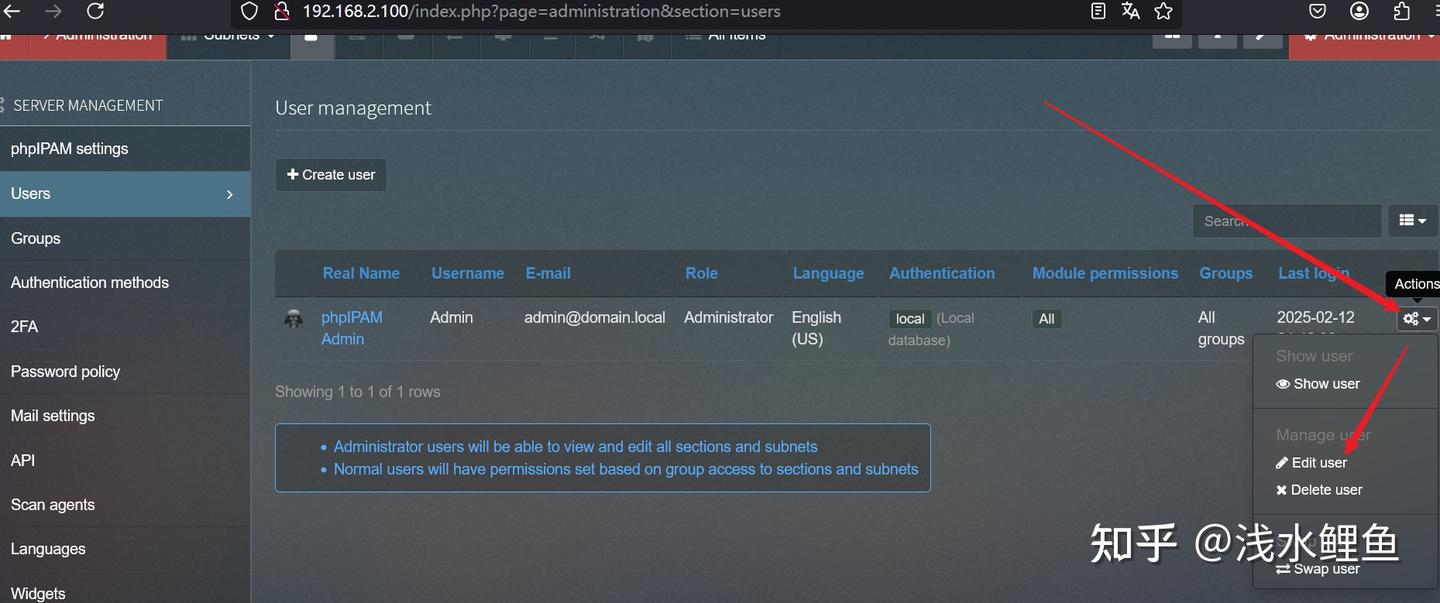Screen dimensions: 1440x603
Task: Click the Search input field
Action: [1287, 220]
